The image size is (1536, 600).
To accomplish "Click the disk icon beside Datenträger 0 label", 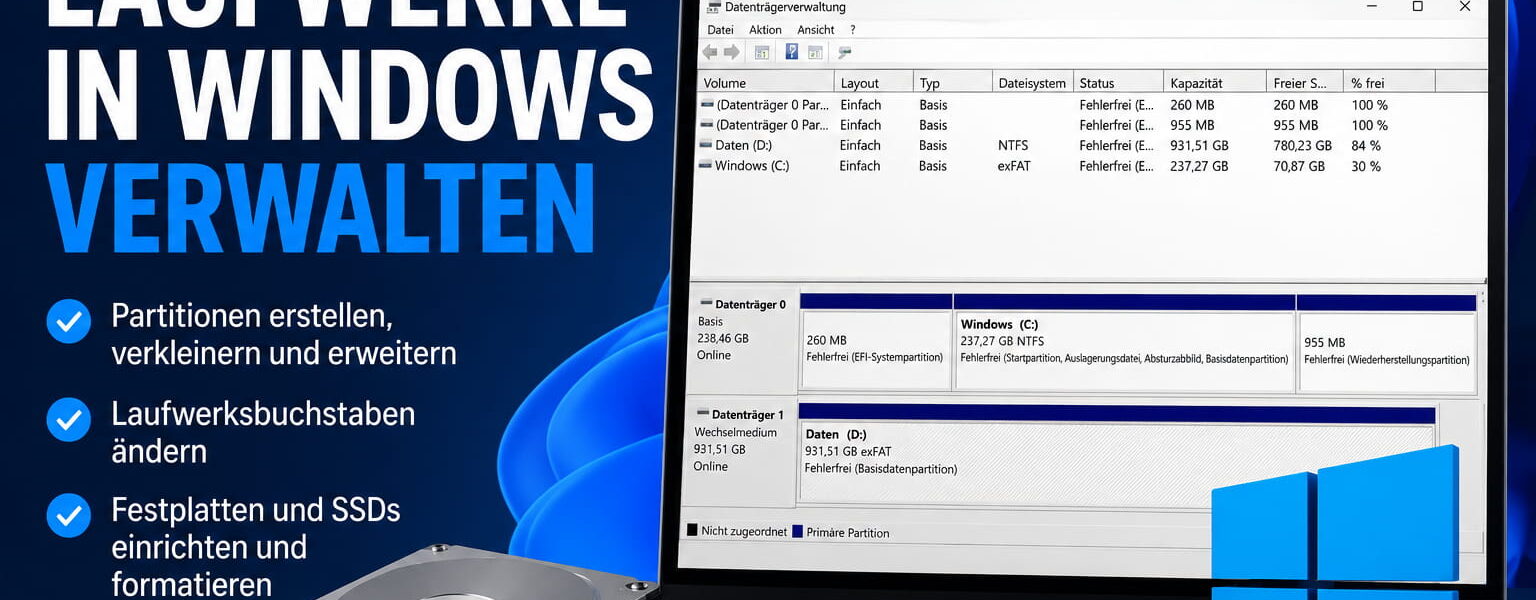I will (706, 303).
